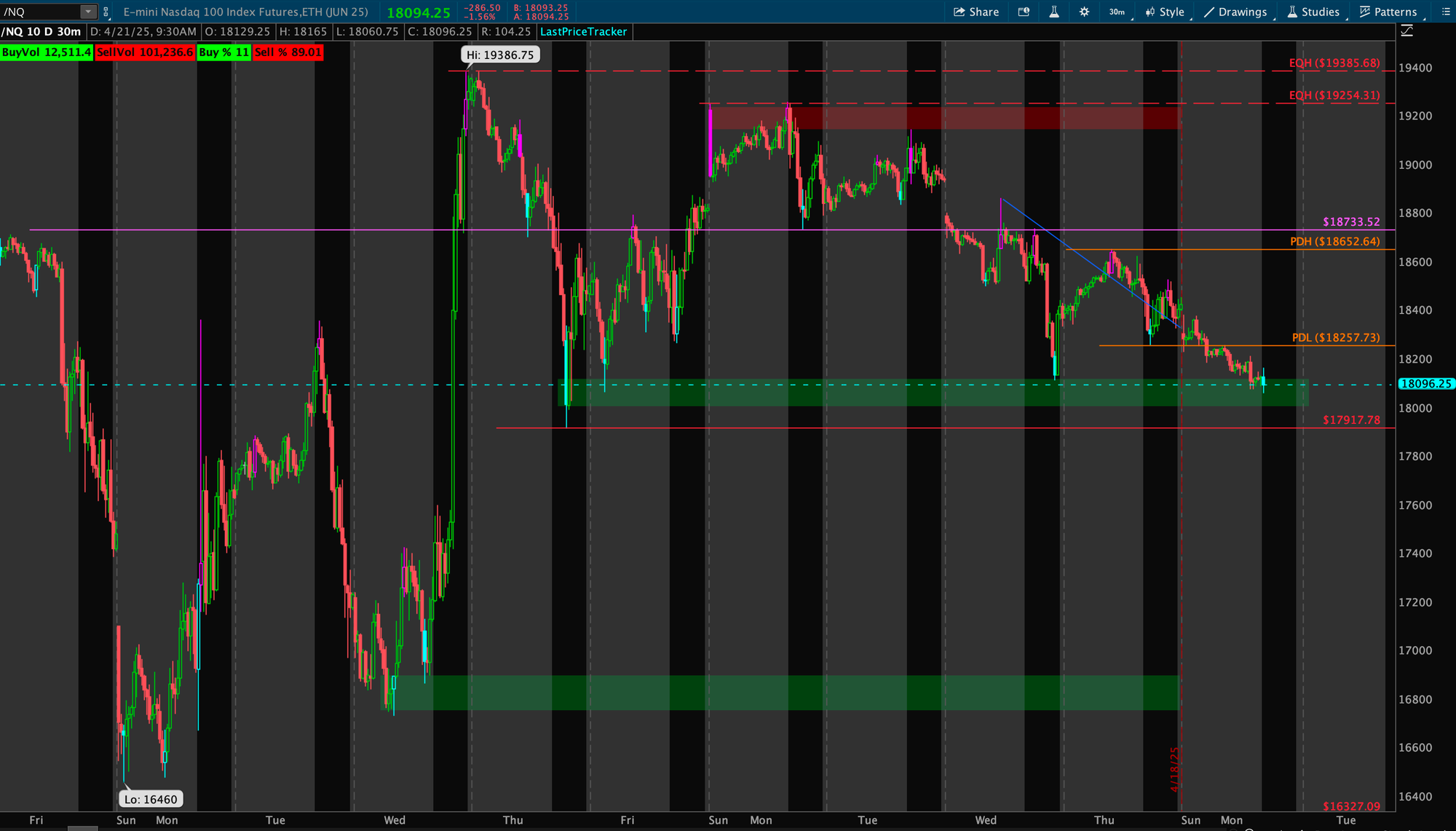1456x831 pixels.
Task: Open the Drawings menu
Action: coord(1235,12)
